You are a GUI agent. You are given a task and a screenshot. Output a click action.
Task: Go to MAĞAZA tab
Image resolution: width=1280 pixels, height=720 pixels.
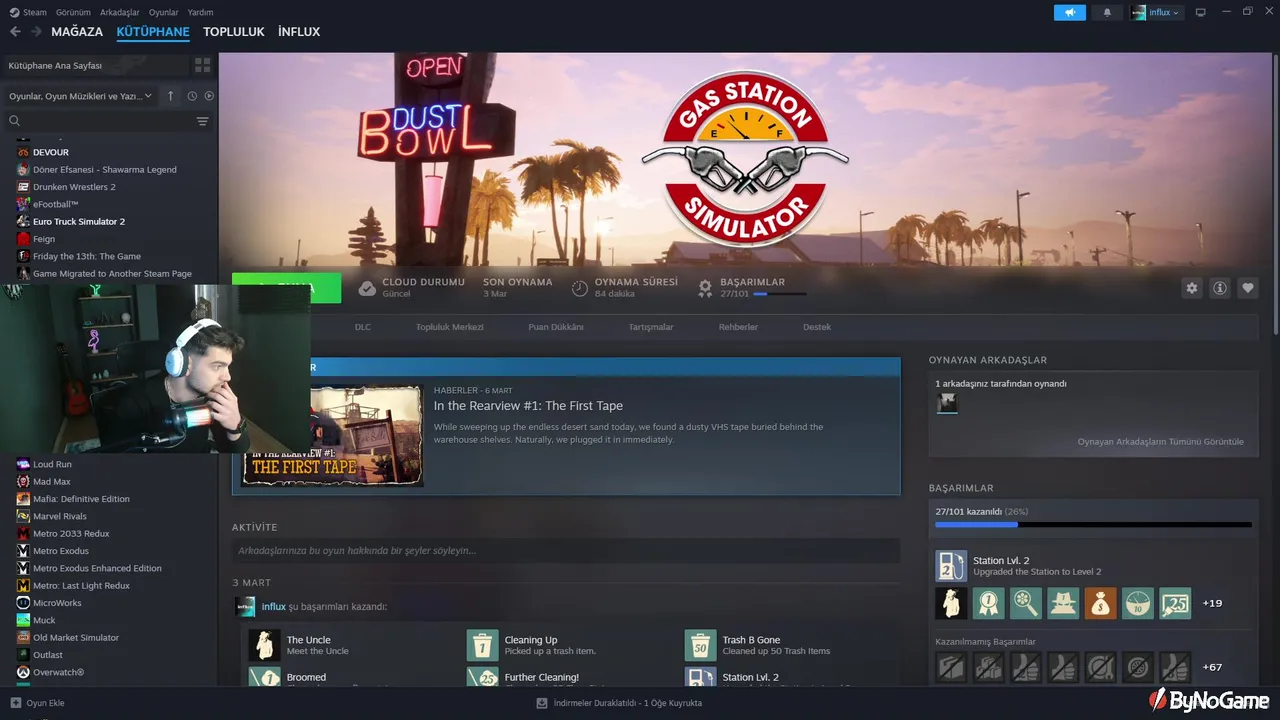(77, 32)
